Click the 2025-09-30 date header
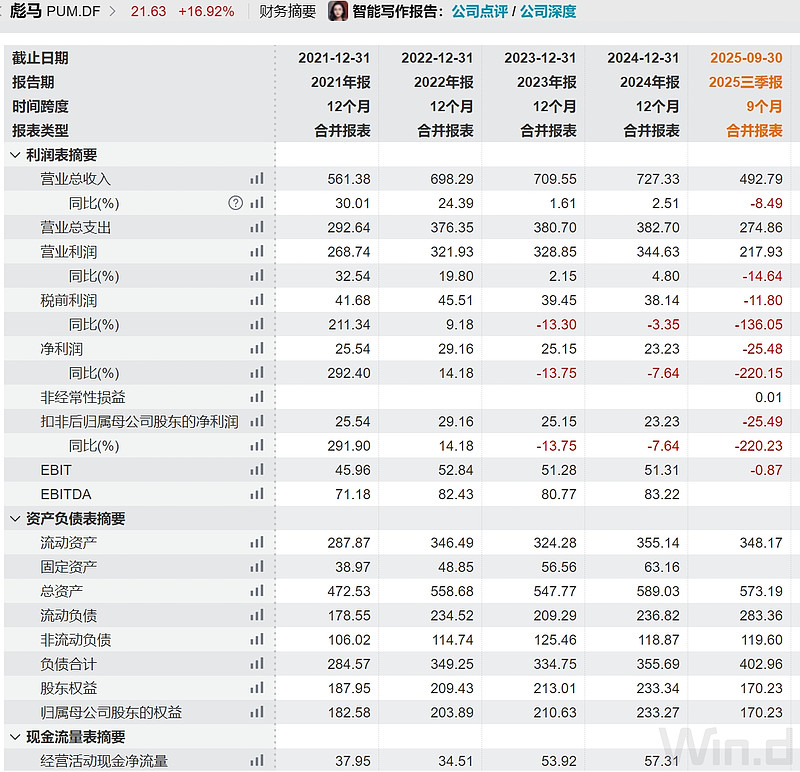Image resolution: width=800 pixels, height=772 pixels. [746, 58]
